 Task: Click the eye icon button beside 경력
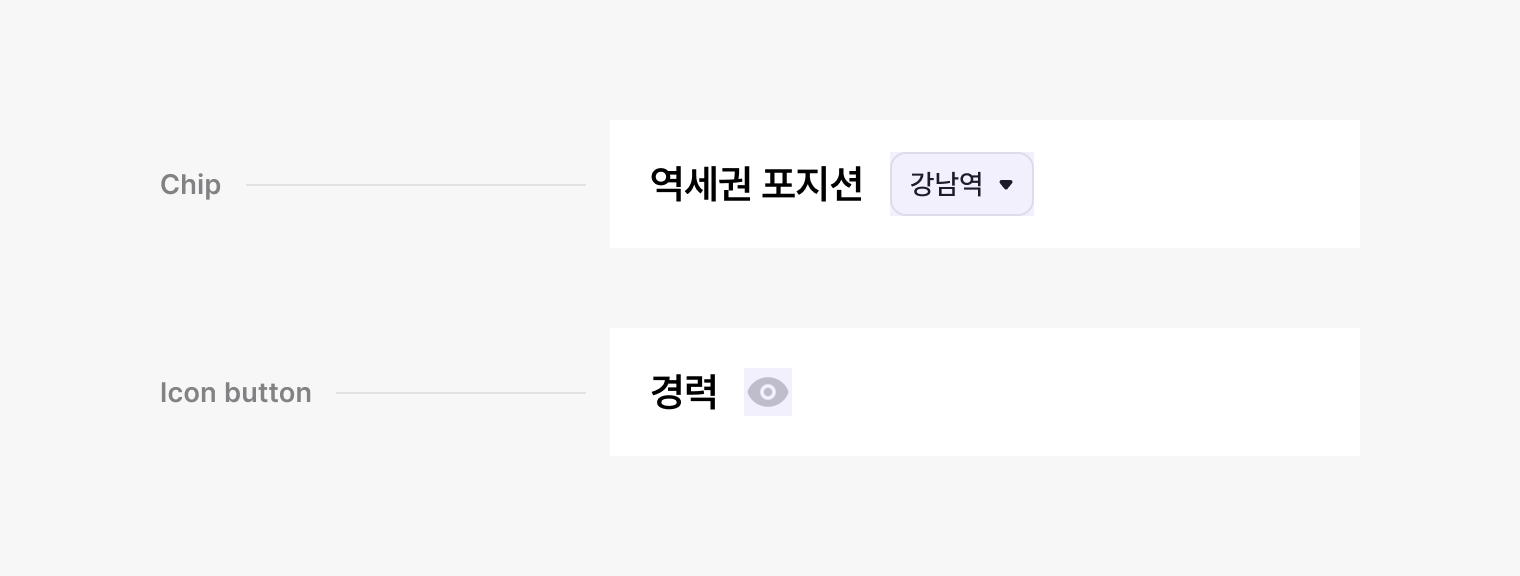pyautogui.click(x=768, y=392)
